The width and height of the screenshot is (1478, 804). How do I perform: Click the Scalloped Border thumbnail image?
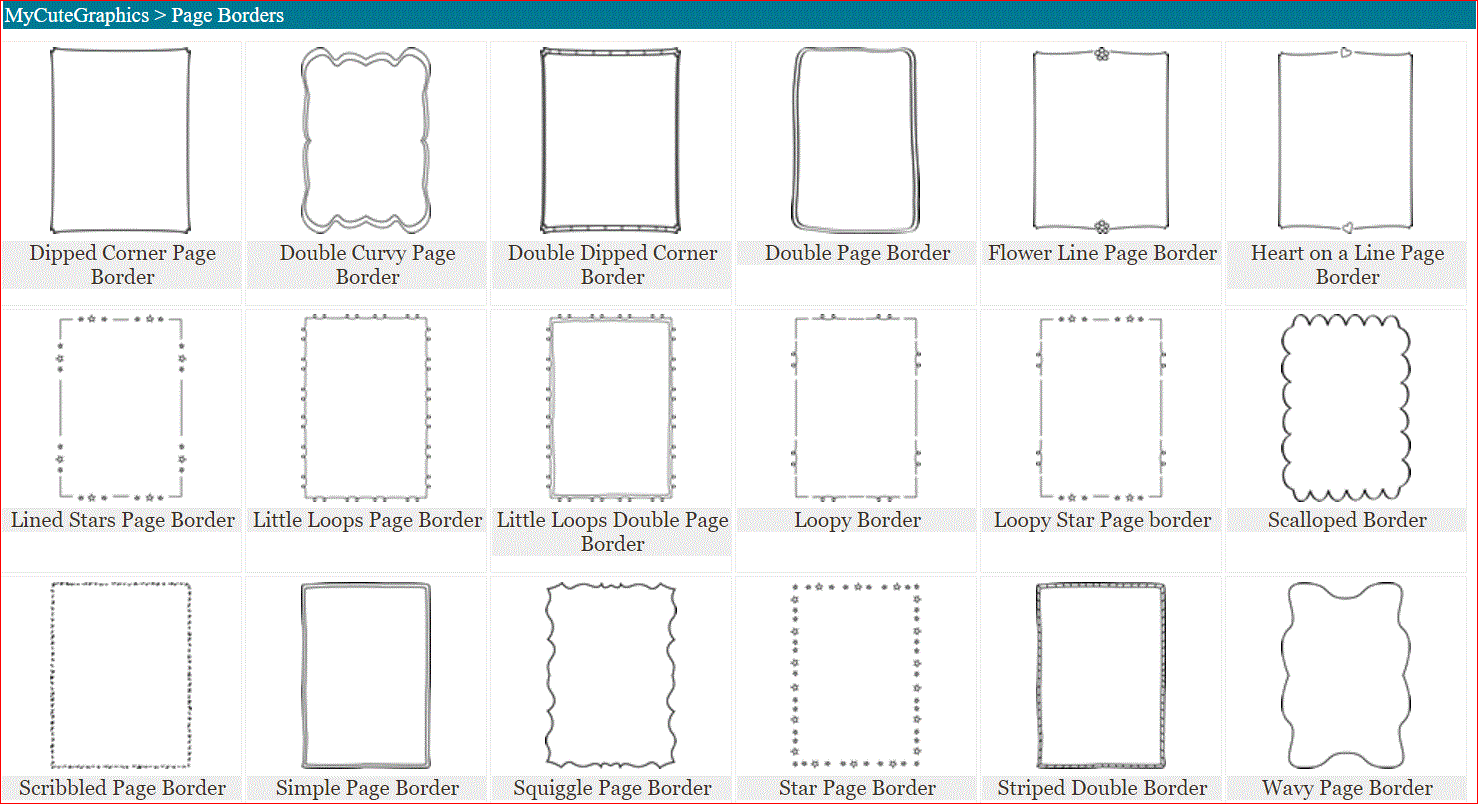pyautogui.click(x=1346, y=407)
